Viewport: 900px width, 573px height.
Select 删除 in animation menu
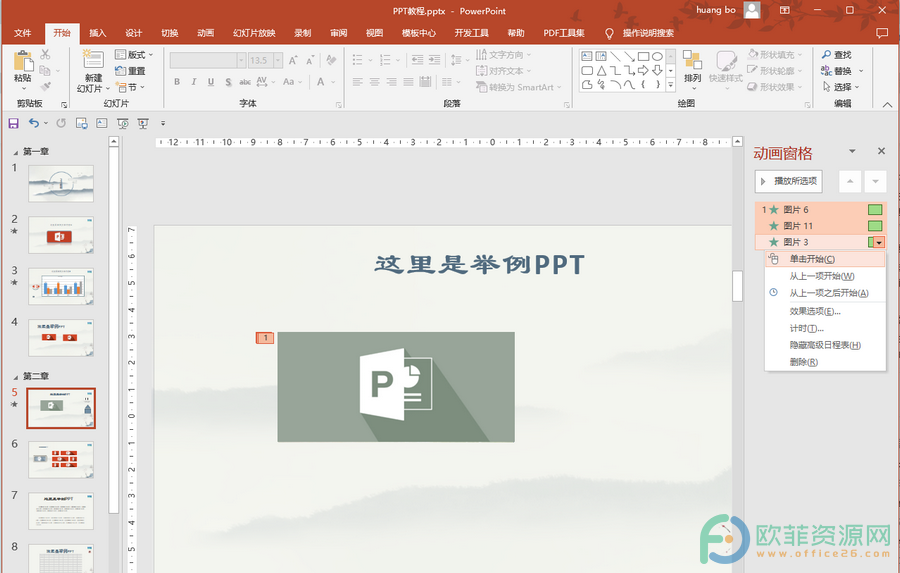pos(825,362)
